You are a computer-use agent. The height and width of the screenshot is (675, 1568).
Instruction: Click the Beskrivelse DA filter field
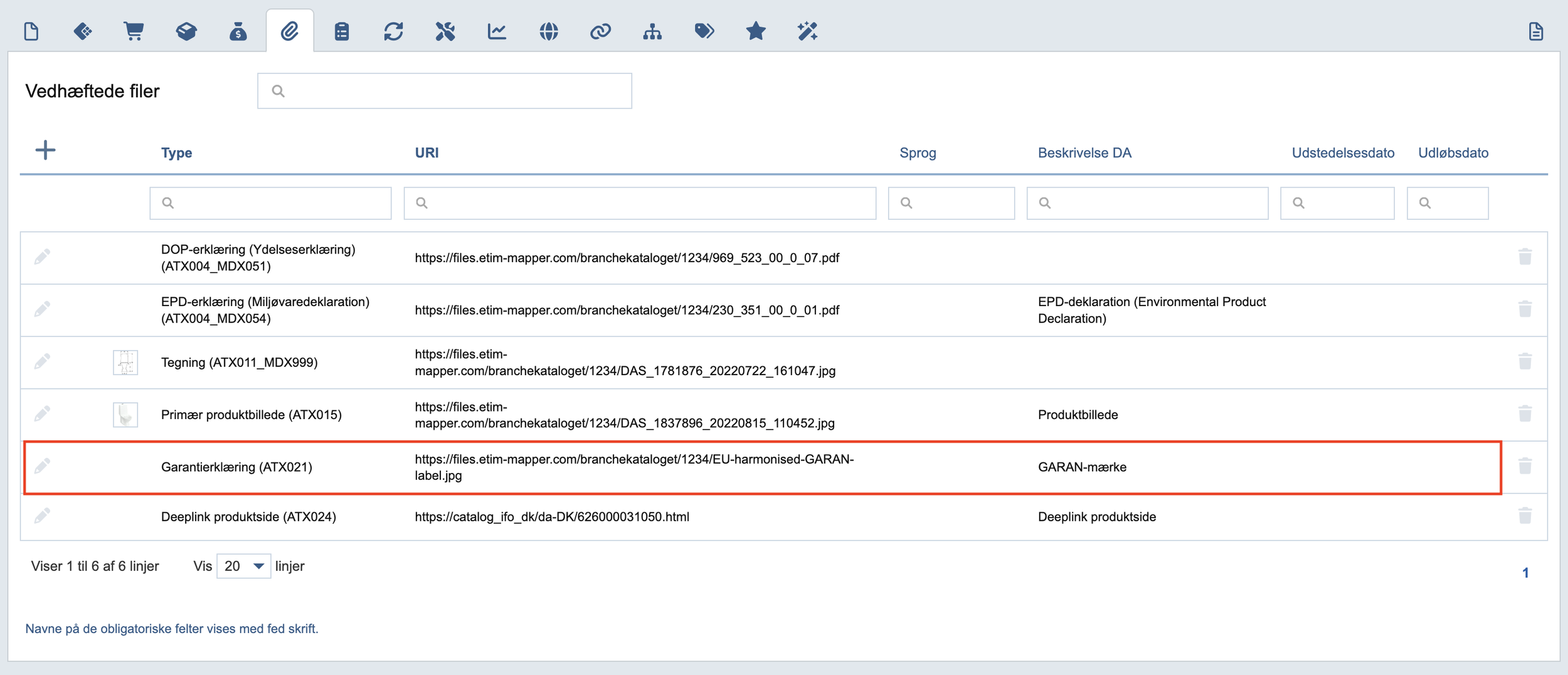point(1147,203)
